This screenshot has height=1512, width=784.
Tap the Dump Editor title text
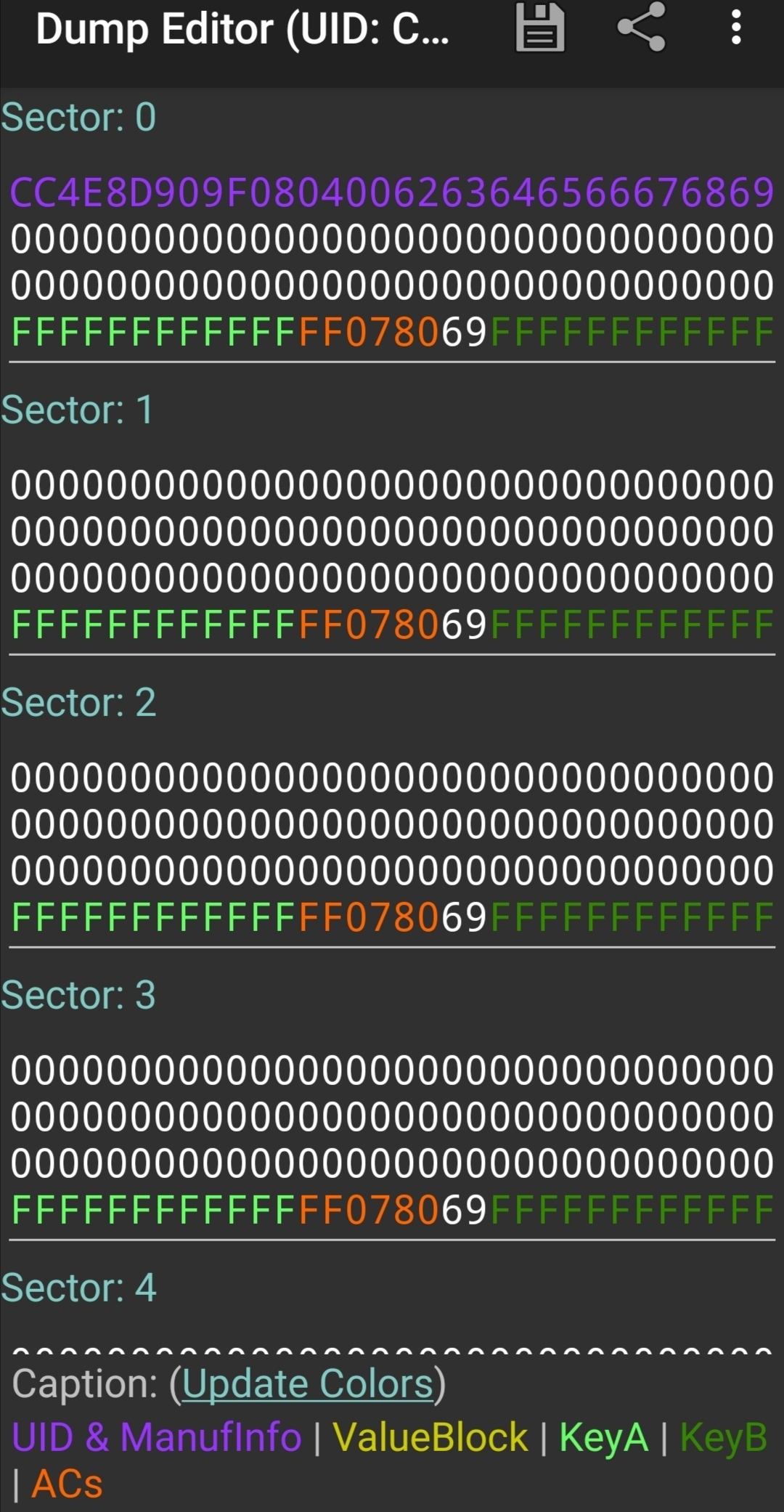pyautogui.click(x=242, y=30)
